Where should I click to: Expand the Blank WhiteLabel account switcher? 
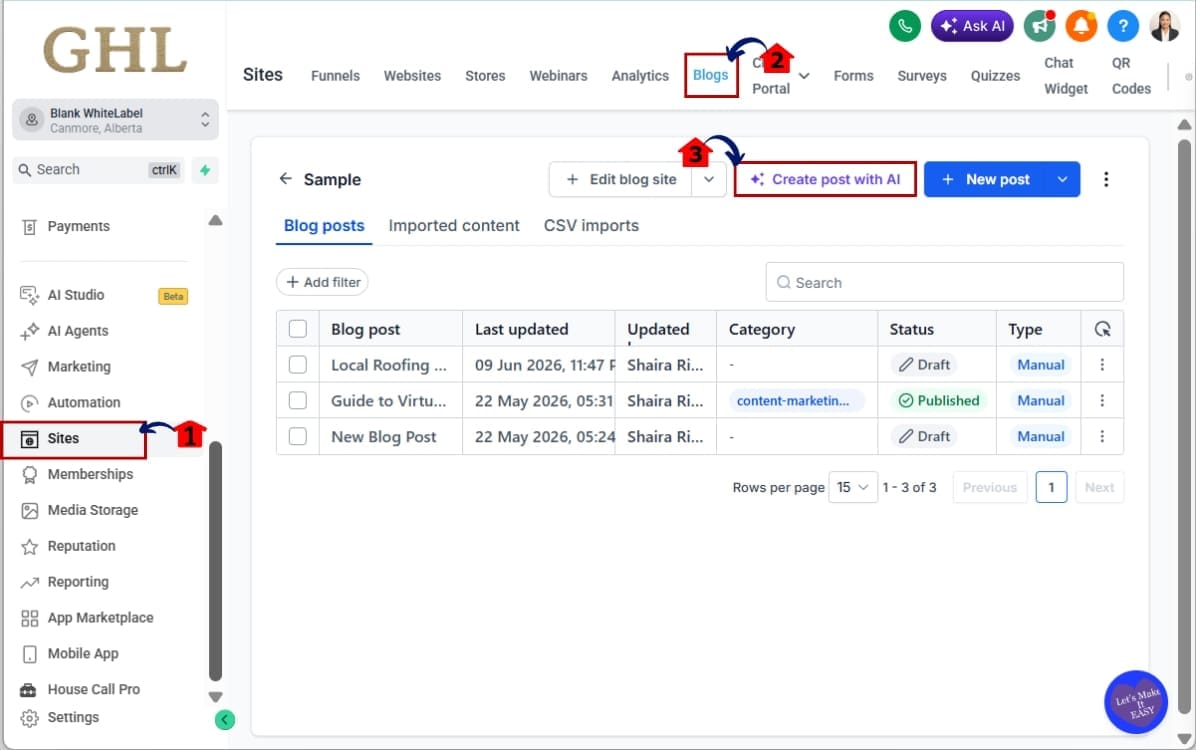[115, 120]
